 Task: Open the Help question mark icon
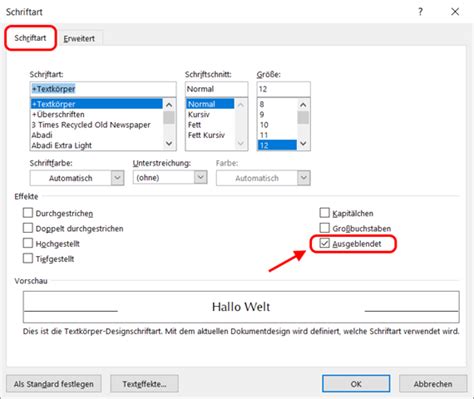420,12
